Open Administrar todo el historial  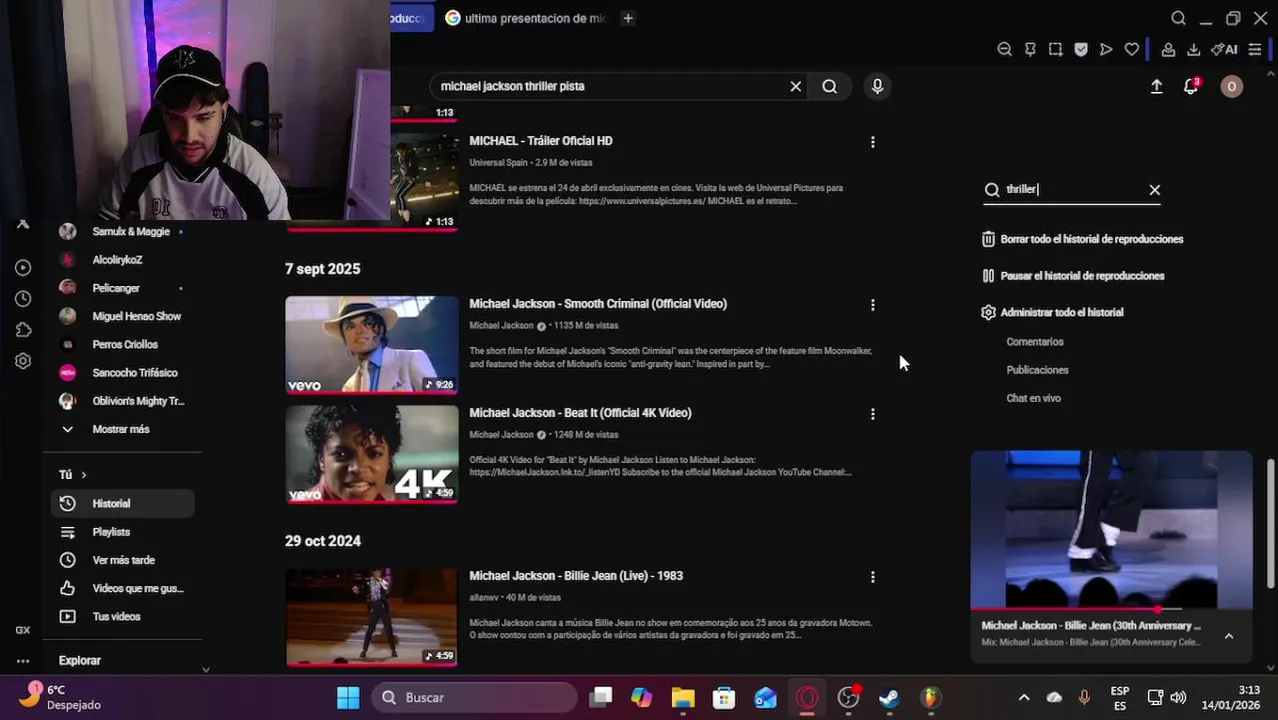(1052, 313)
